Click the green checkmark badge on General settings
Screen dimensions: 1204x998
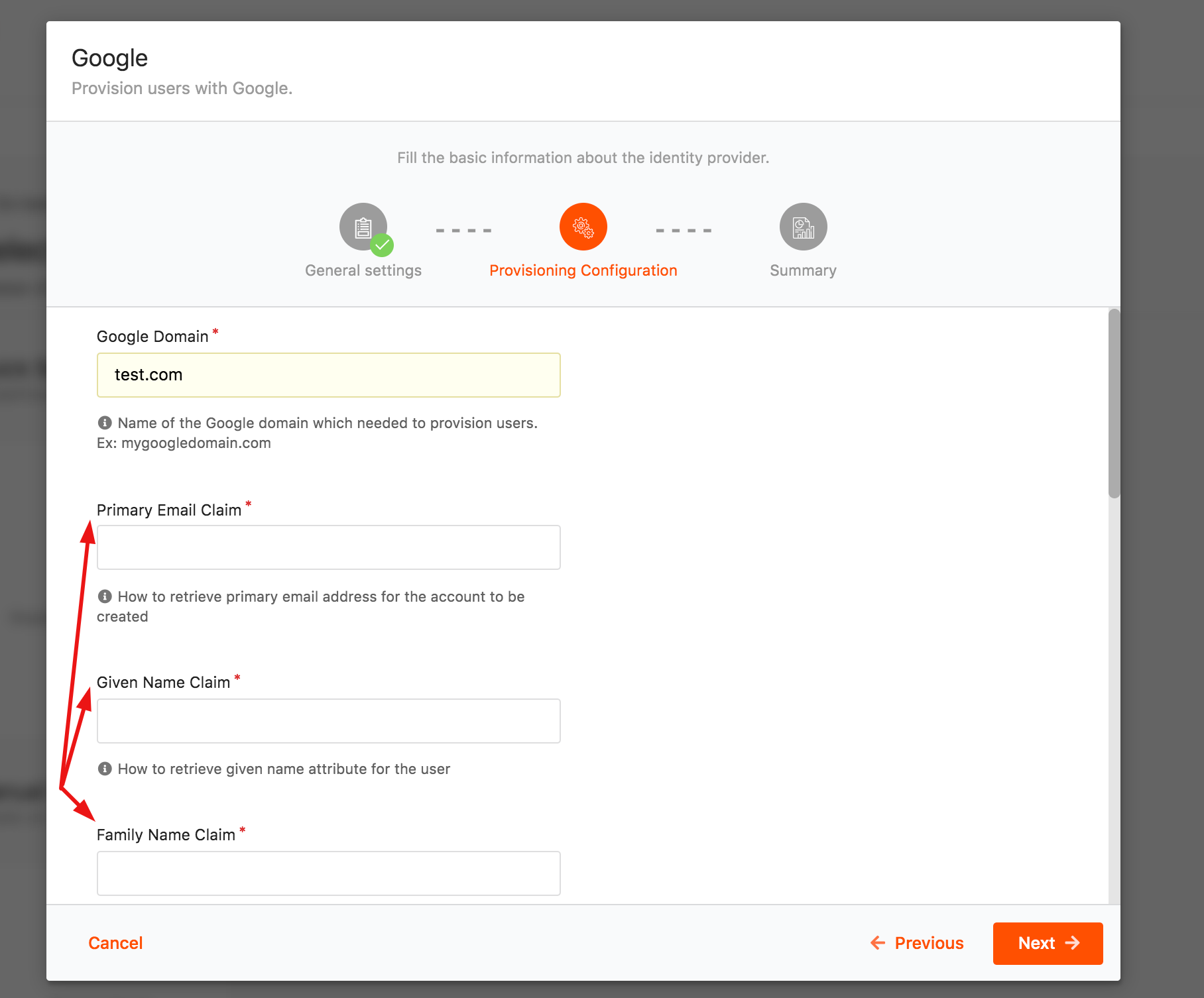coord(382,245)
